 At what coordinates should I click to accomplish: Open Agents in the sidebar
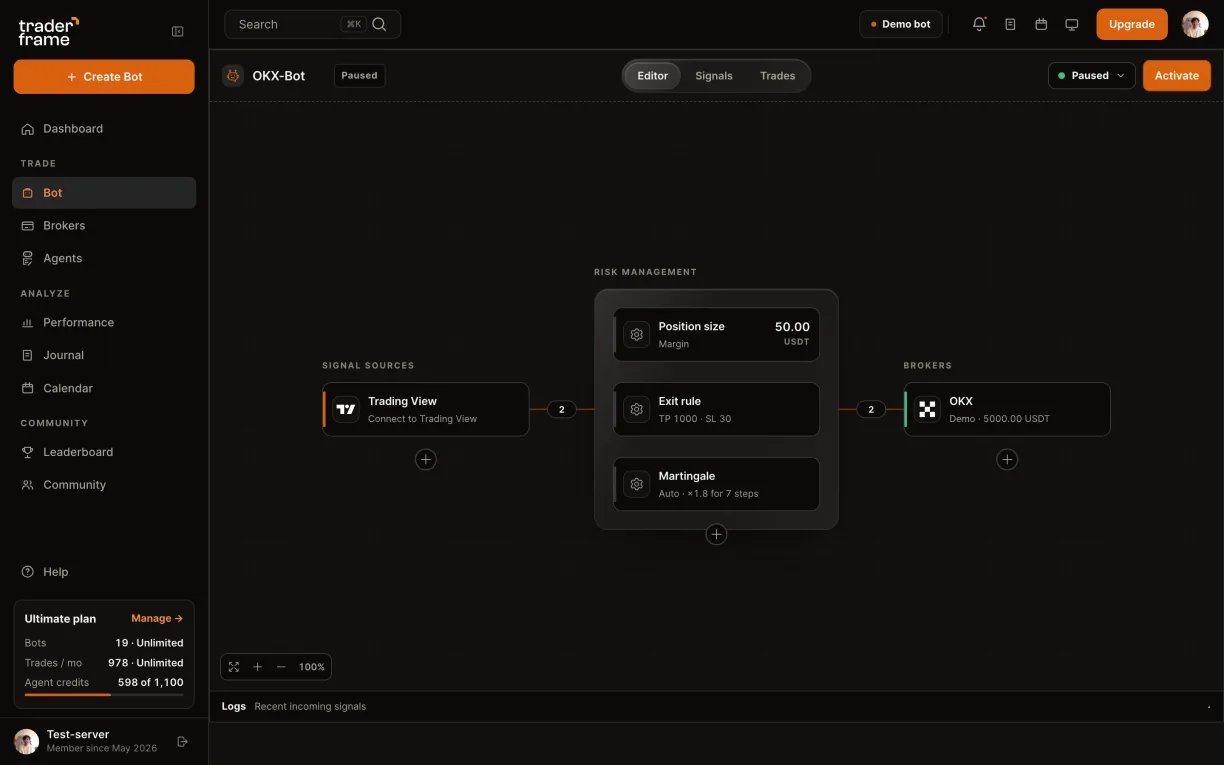pyautogui.click(x=104, y=258)
